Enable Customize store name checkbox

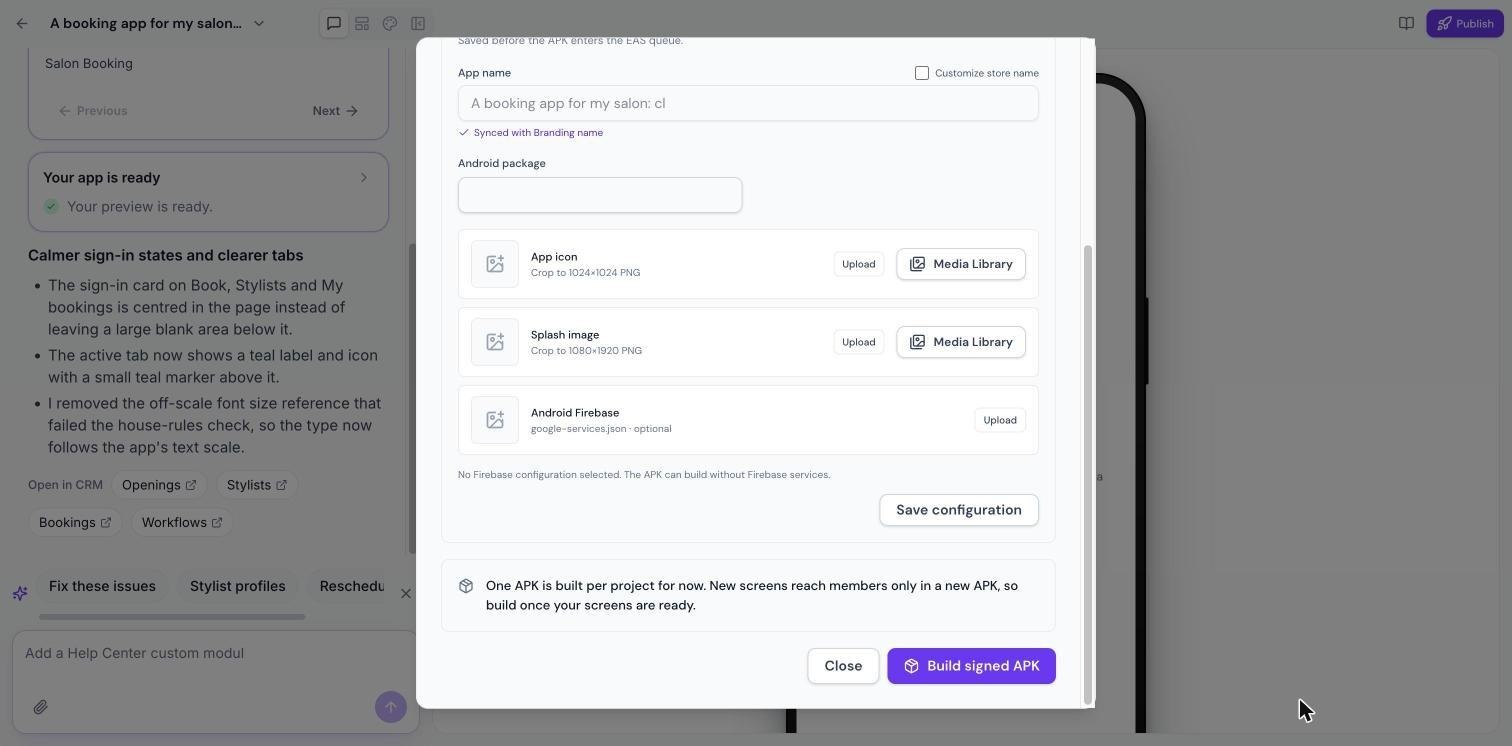coord(922,73)
